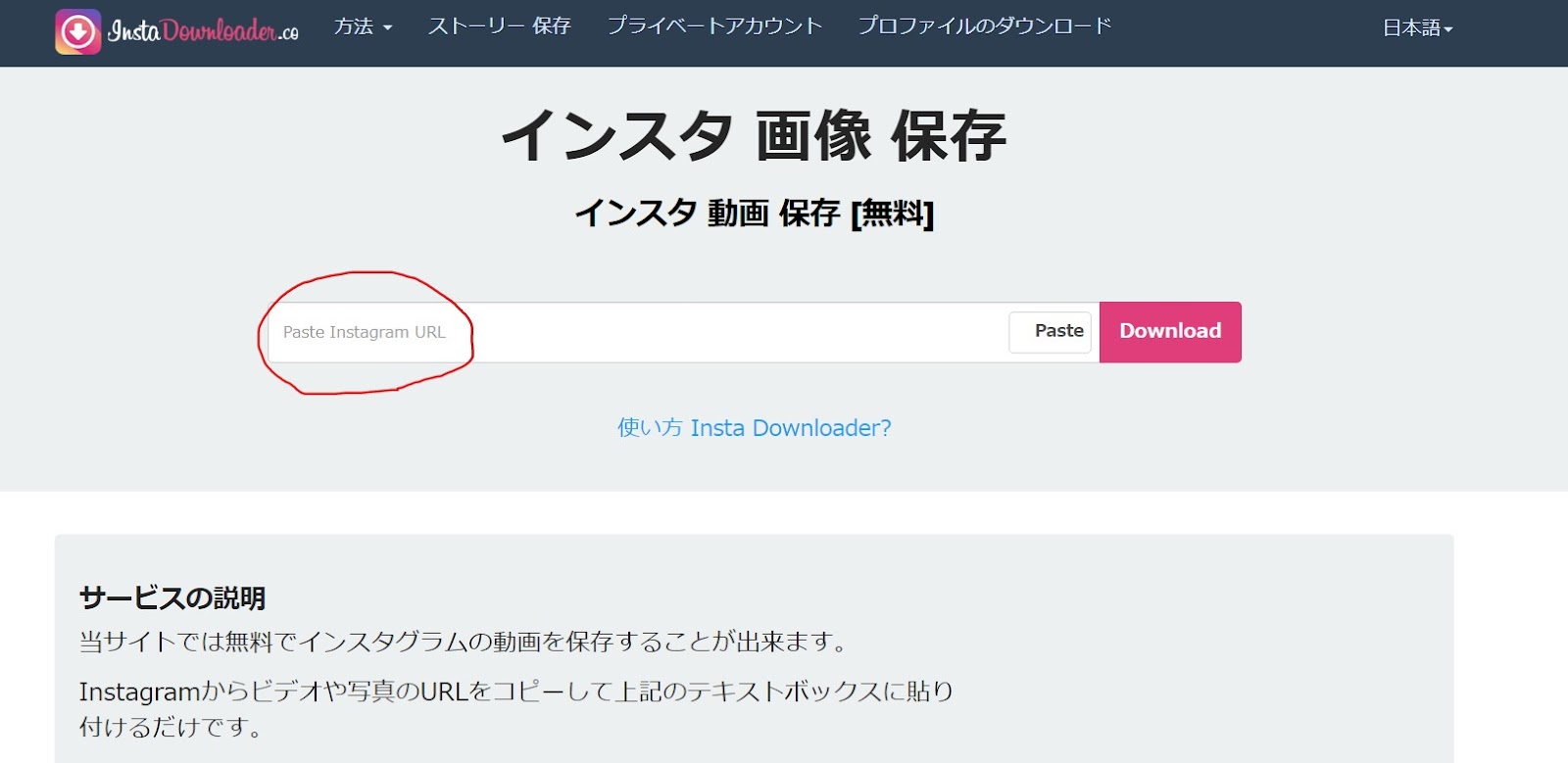Open プロファイルのダウンロード menu item
This screenshot has height=763, width=1568.
[985, 26]
